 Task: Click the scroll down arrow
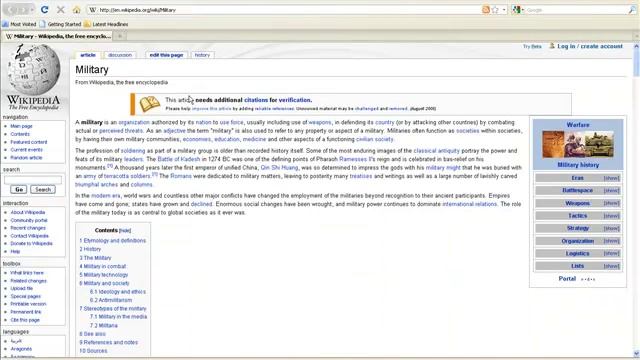tap(636, 353)
